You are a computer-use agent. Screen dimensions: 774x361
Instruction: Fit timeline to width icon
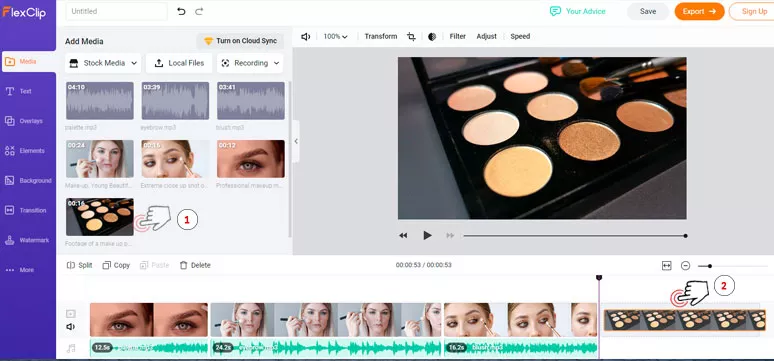pos(666,266)
